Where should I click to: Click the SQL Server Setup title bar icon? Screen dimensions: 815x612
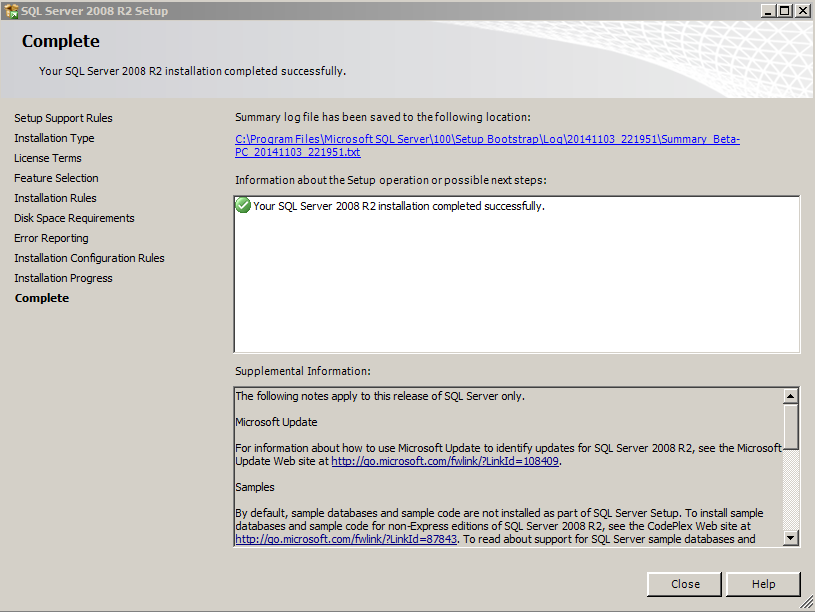(x=11, y=10)
